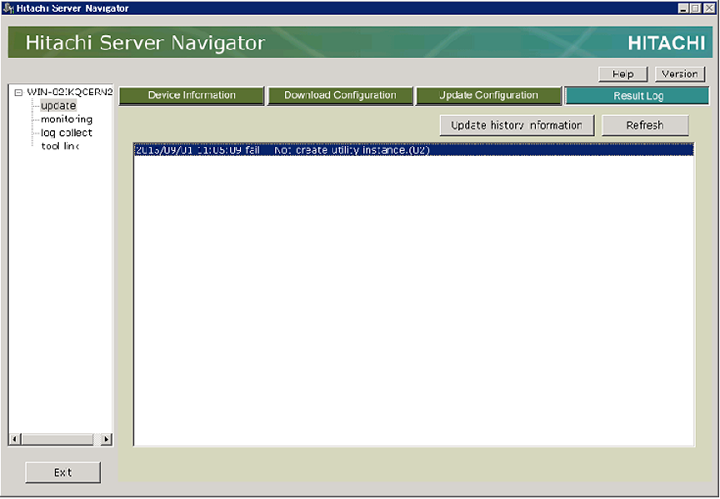
Task: Show Version information
Action: click(x=680, y=74)
